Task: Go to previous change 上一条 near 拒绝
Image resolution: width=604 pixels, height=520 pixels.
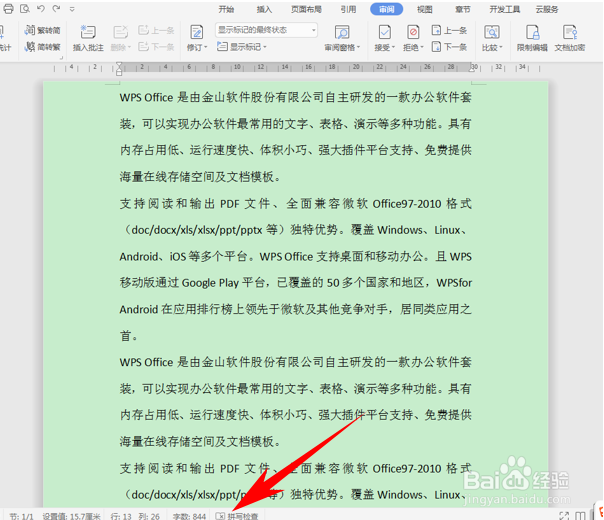Action: tap(449, 30)
